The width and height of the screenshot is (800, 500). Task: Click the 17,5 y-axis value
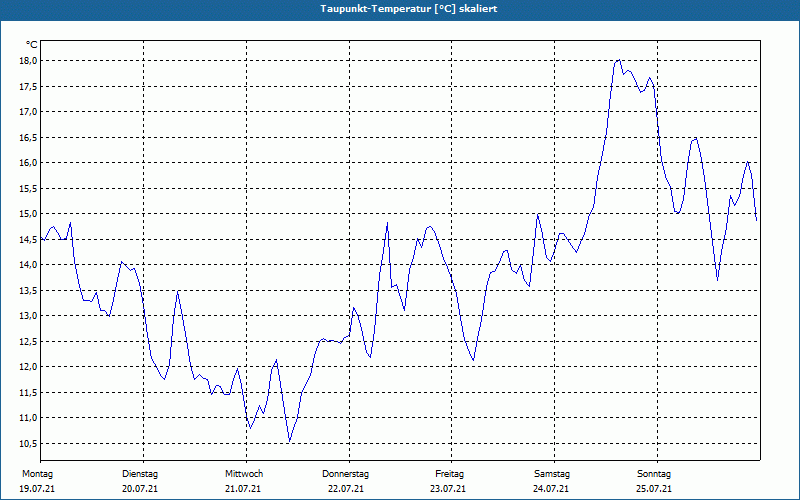(x=29, y=86)
